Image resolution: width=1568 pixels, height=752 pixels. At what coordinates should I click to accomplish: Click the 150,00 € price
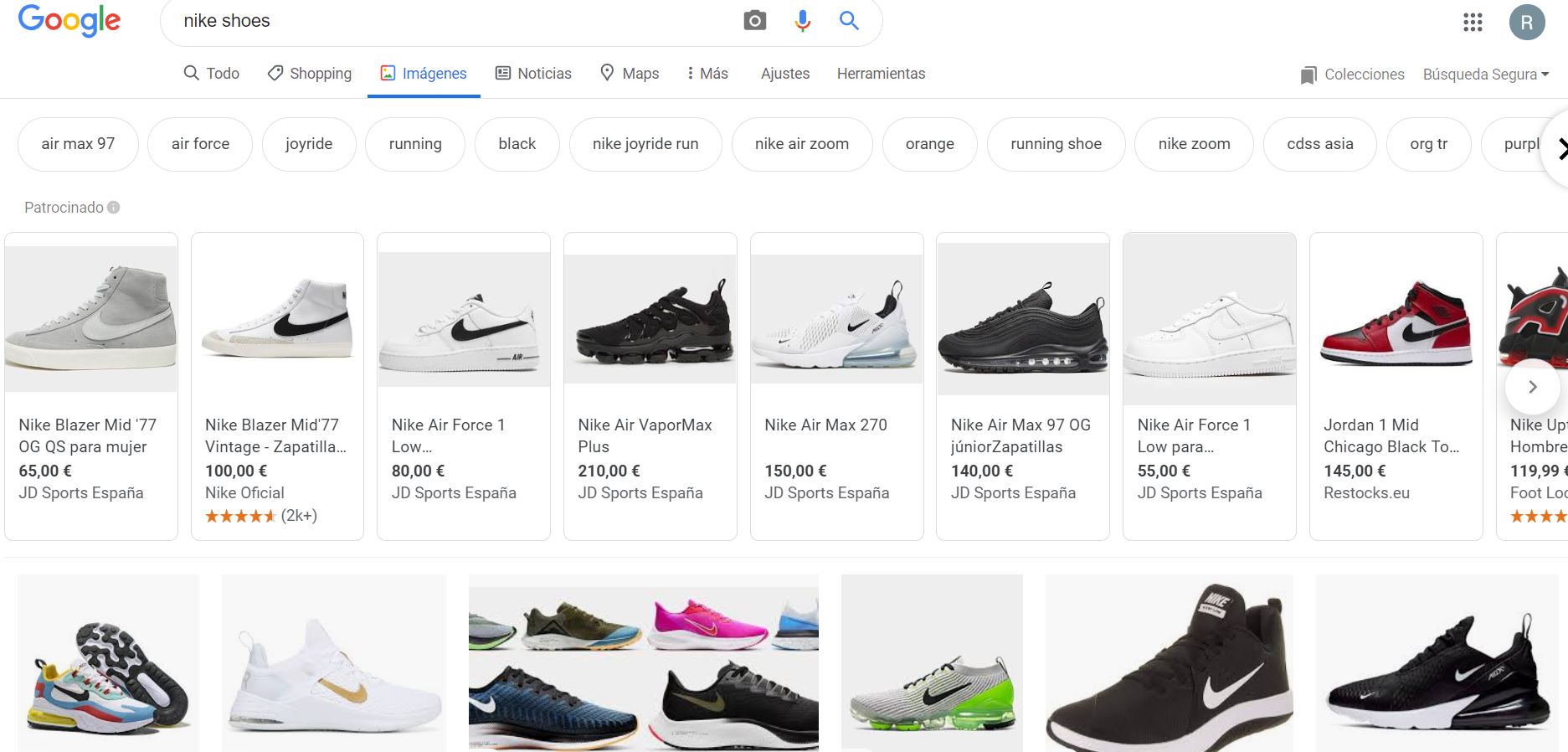pyautogui.click(x=795, y=471)
